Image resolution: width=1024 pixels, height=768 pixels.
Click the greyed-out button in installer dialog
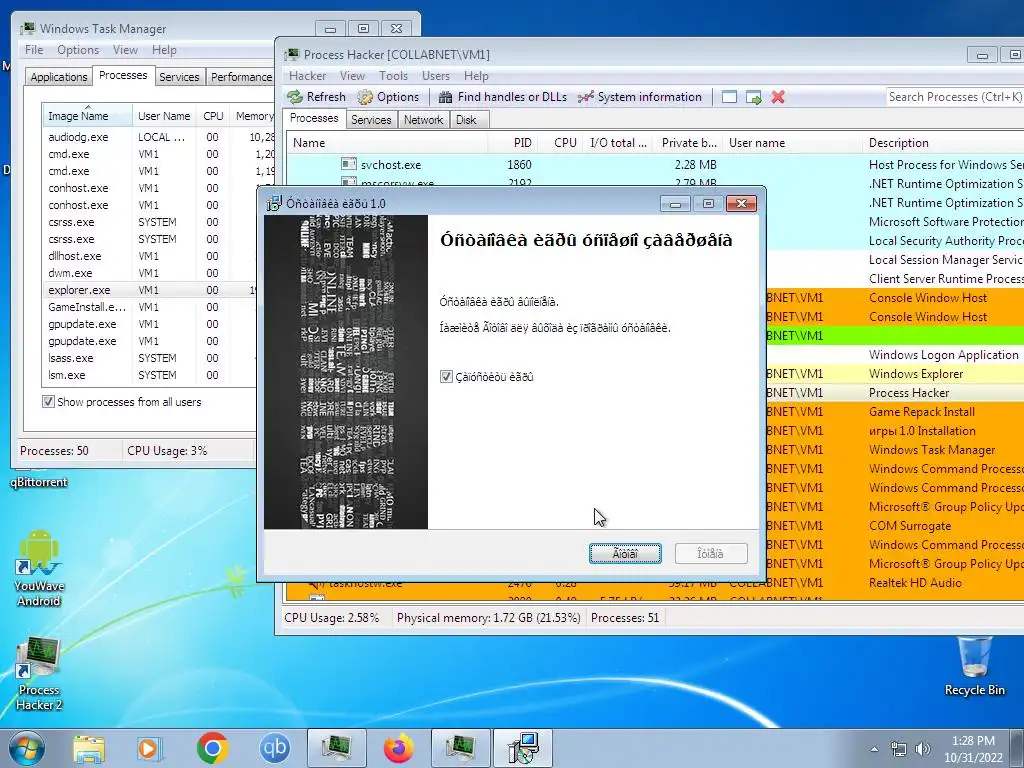(x=711, y=554)
